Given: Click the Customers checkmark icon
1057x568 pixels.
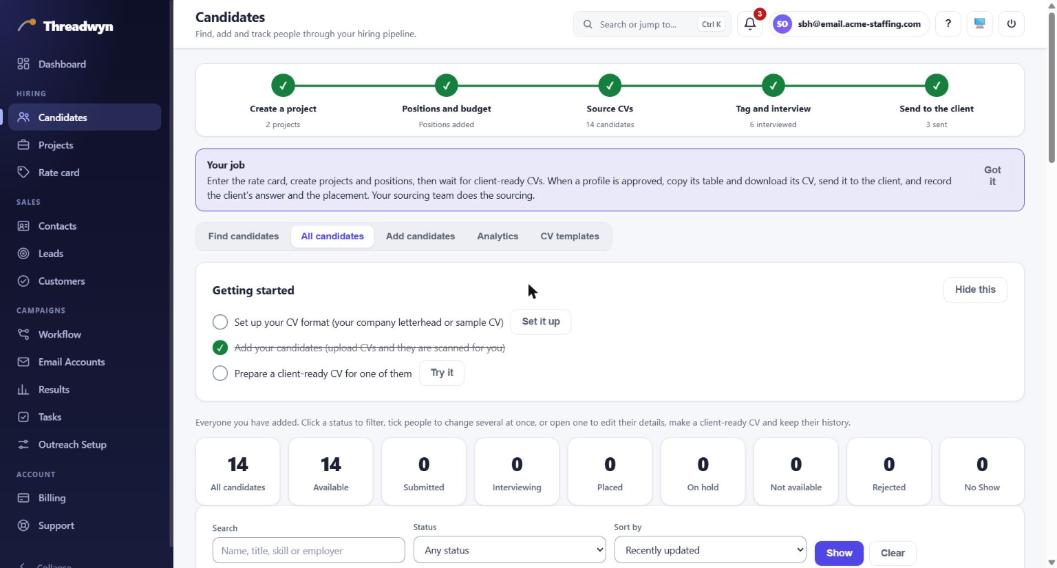Looking at the screenshot, I should (x=24, y=281).
